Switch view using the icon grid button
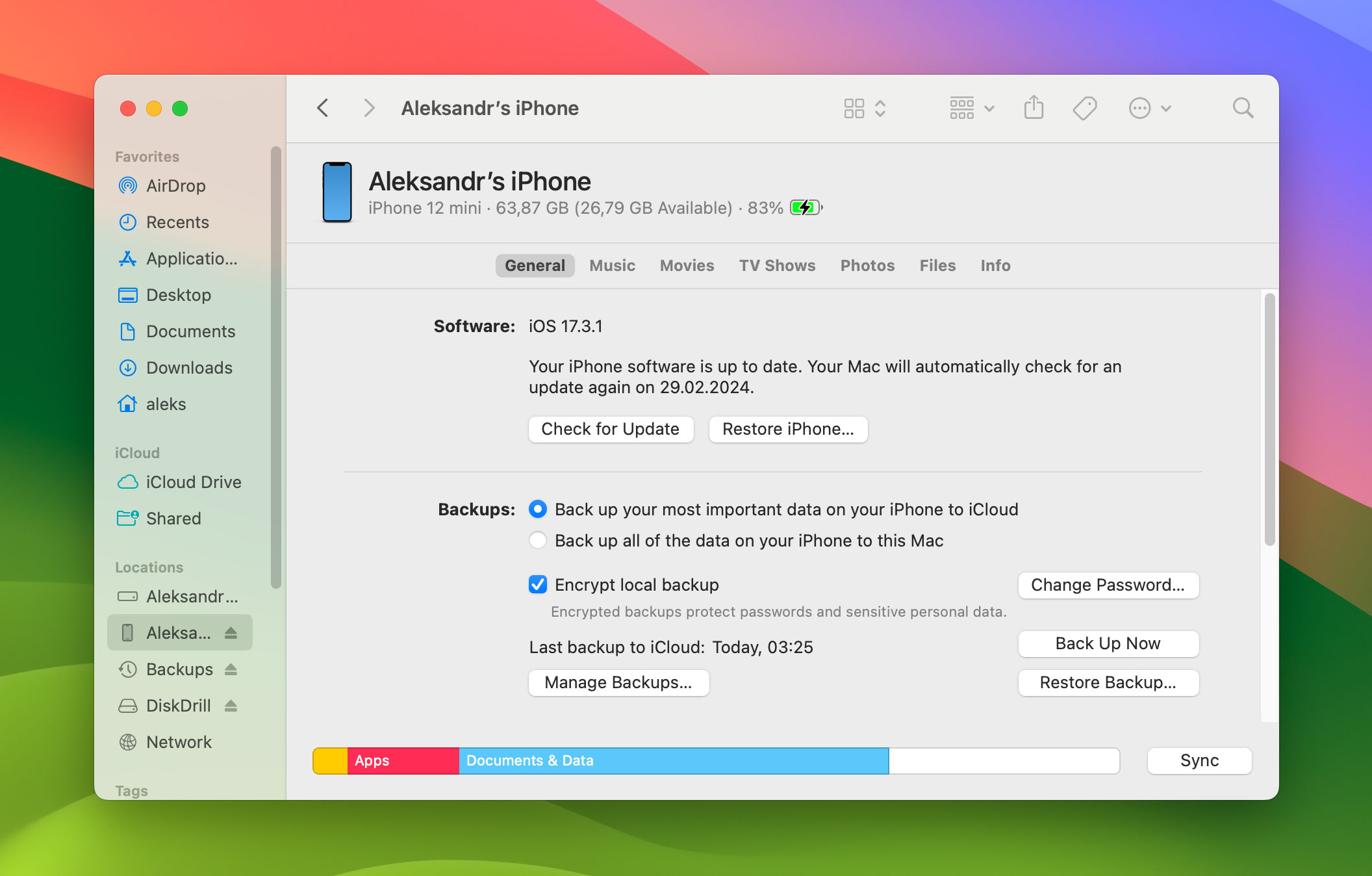The width and height of the screenshot is (1372, 876). 865,108
